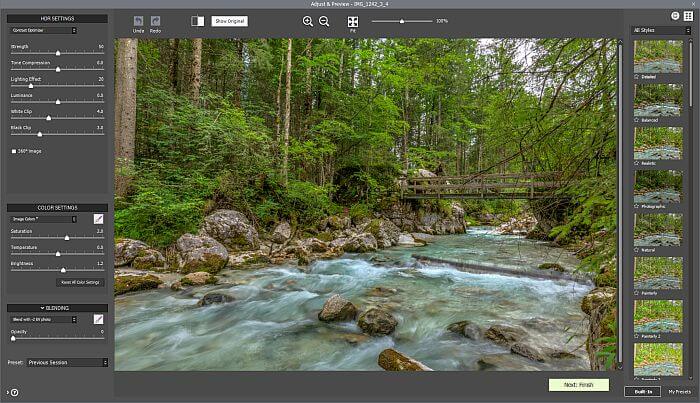Select the Painterly 2 preset thumbnail
The image size is (700, 403).
pyautogui.click(x=658, y=316)
